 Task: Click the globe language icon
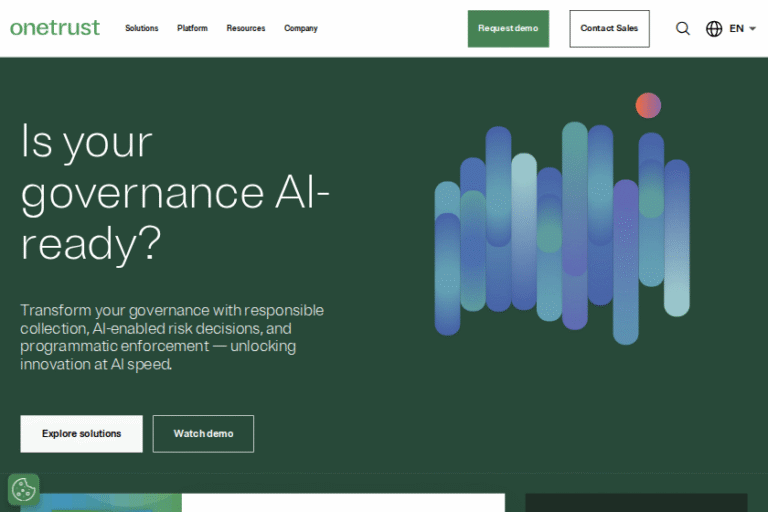point(714,29)
